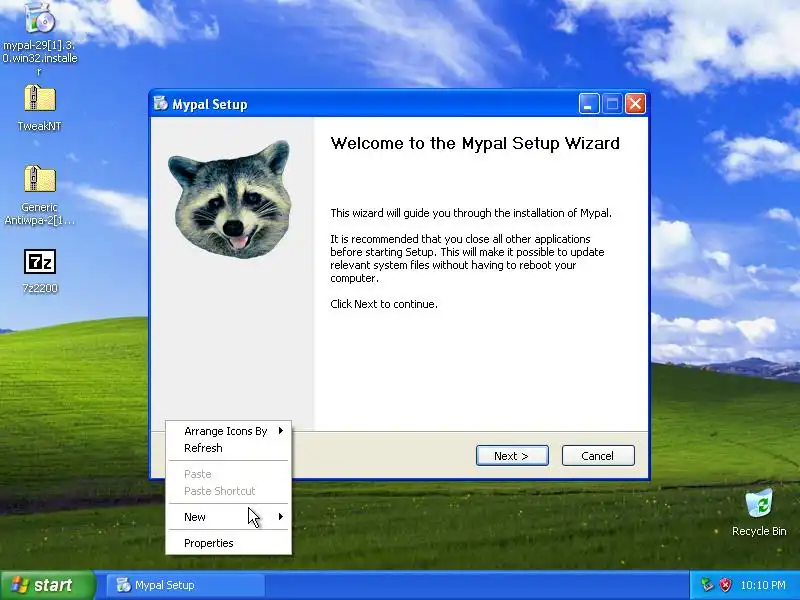Open the Start menu
Screen dimensions: 800x600
(x=47, y=585)
